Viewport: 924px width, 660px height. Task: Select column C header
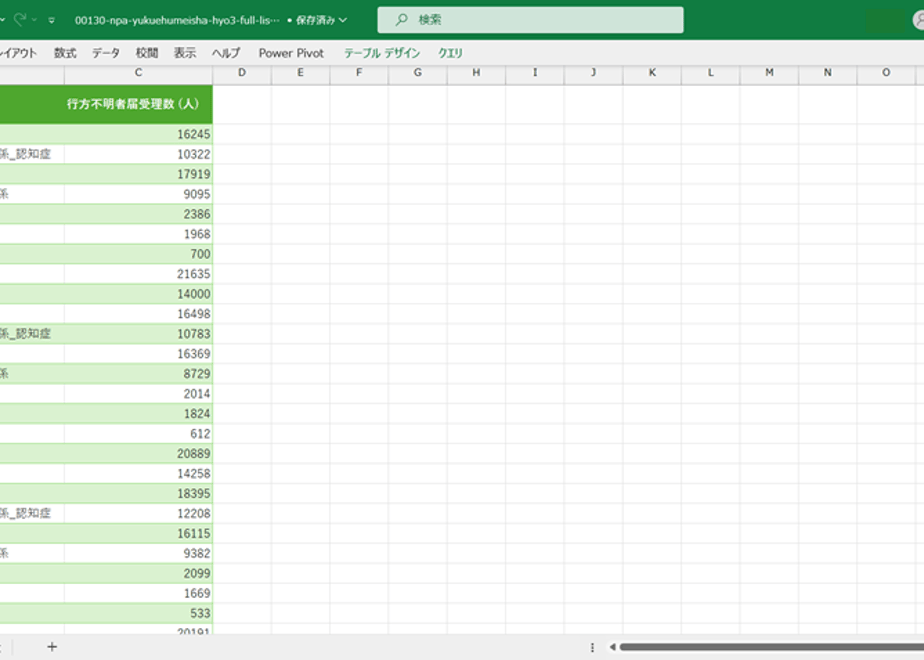coord(138,72)
